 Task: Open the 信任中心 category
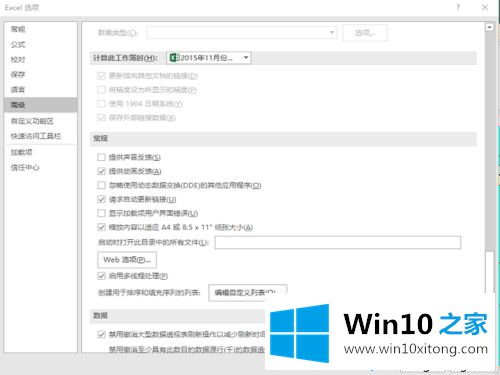[x=25, y=167]
